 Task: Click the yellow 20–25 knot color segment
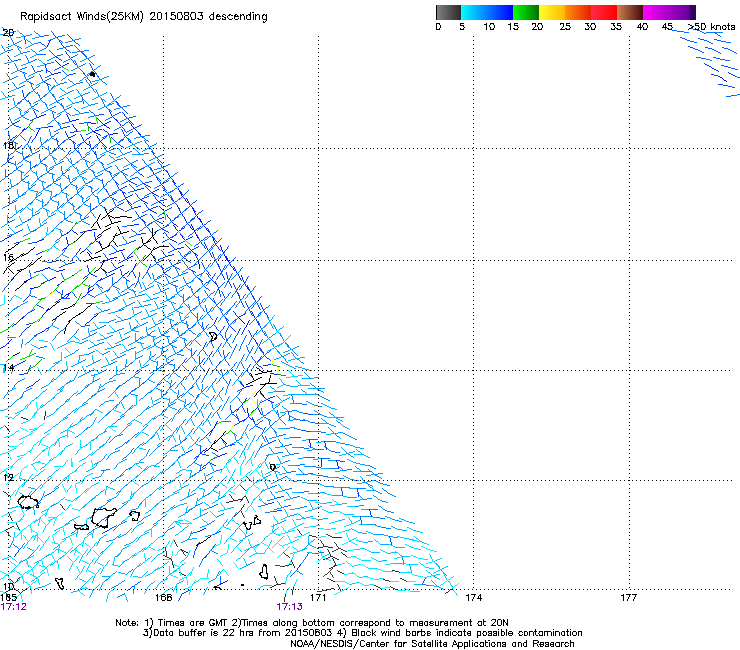click(552, 12)
